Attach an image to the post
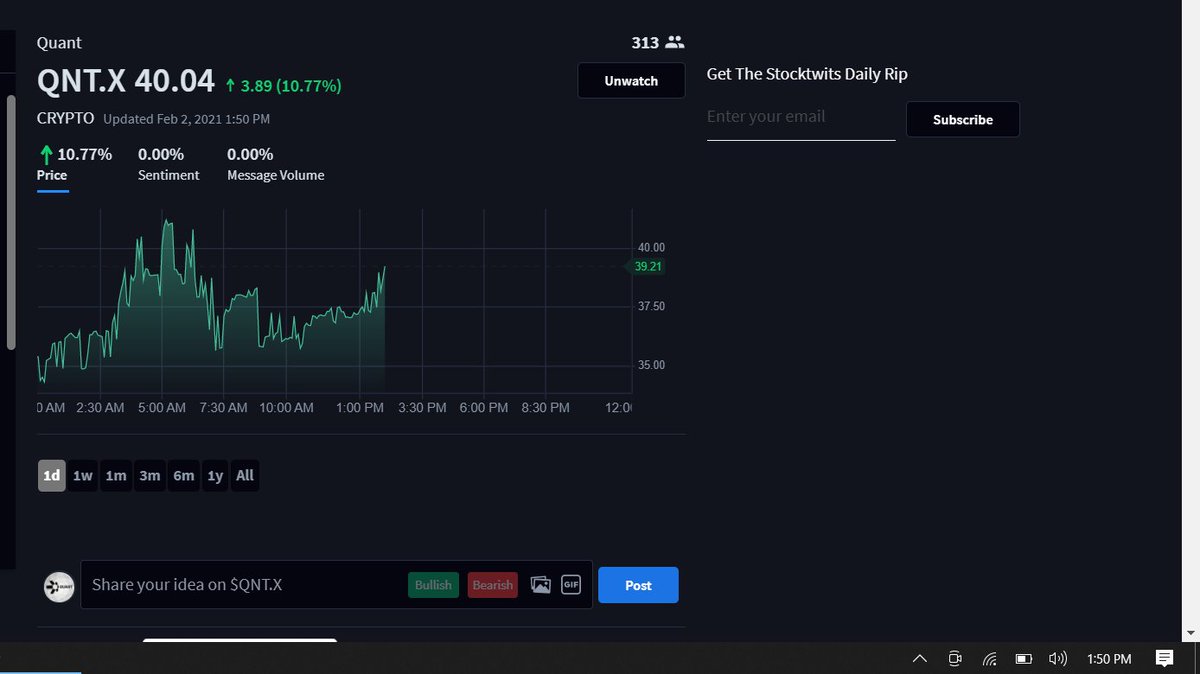 [541, 585]
